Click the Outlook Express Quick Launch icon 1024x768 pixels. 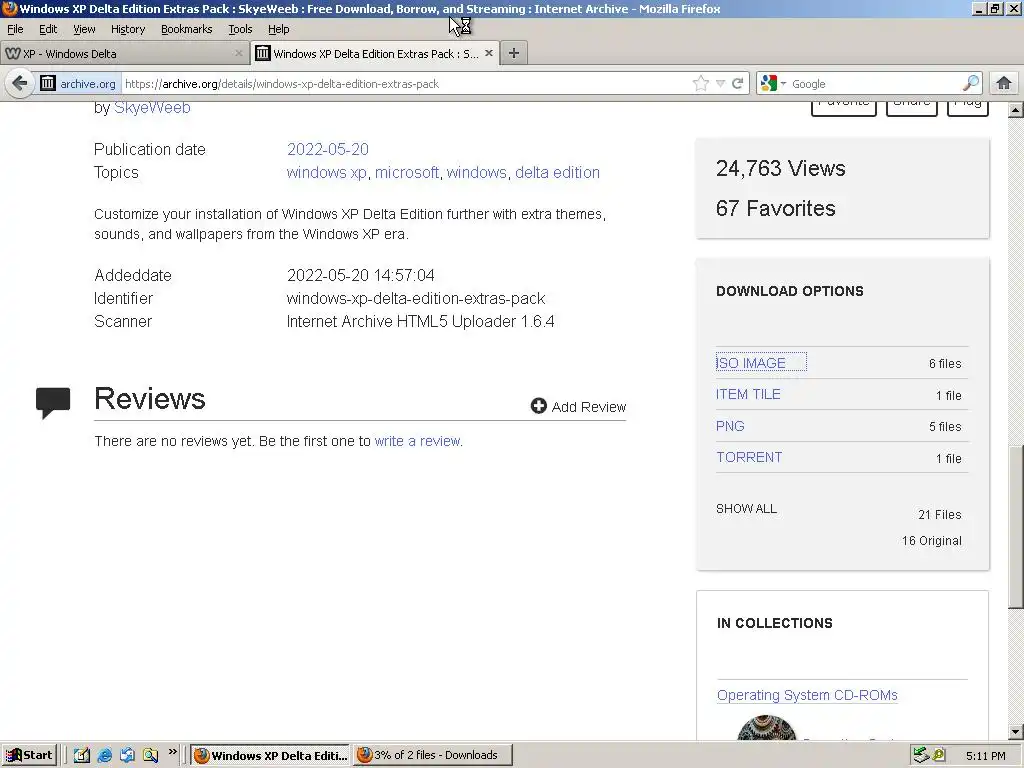(x=127, y=756)
